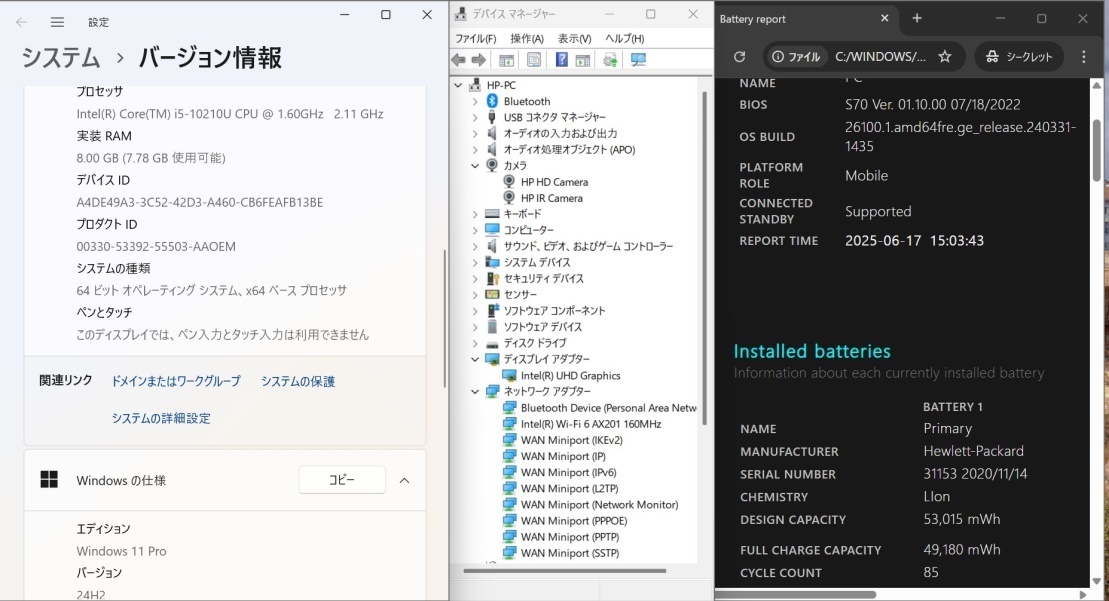This screenshot has height=601, width=1109.
Task: Reload the Battery report page
Action: 740,57
